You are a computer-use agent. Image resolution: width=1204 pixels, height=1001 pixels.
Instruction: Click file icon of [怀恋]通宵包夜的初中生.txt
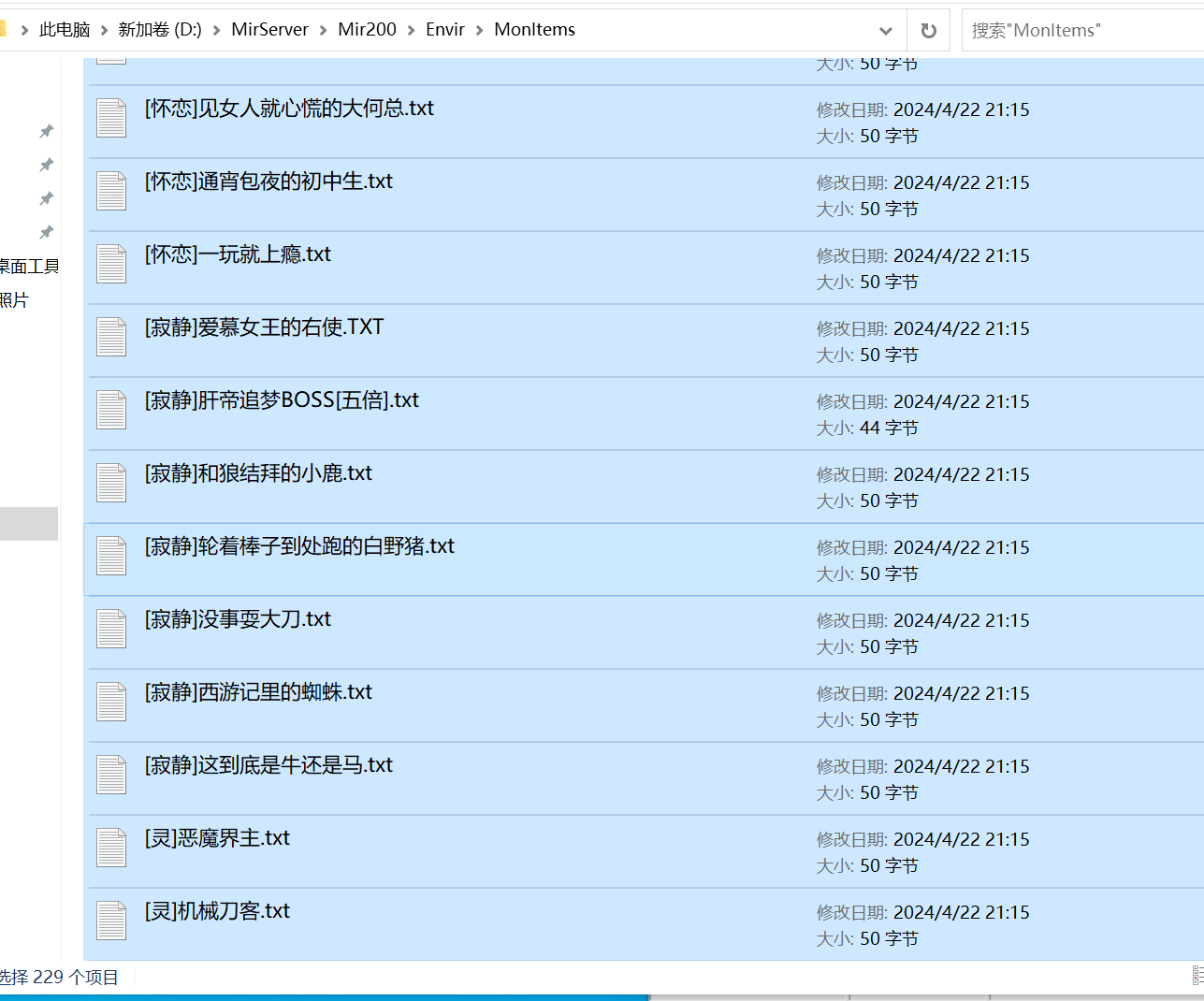(x=111, y=191)
